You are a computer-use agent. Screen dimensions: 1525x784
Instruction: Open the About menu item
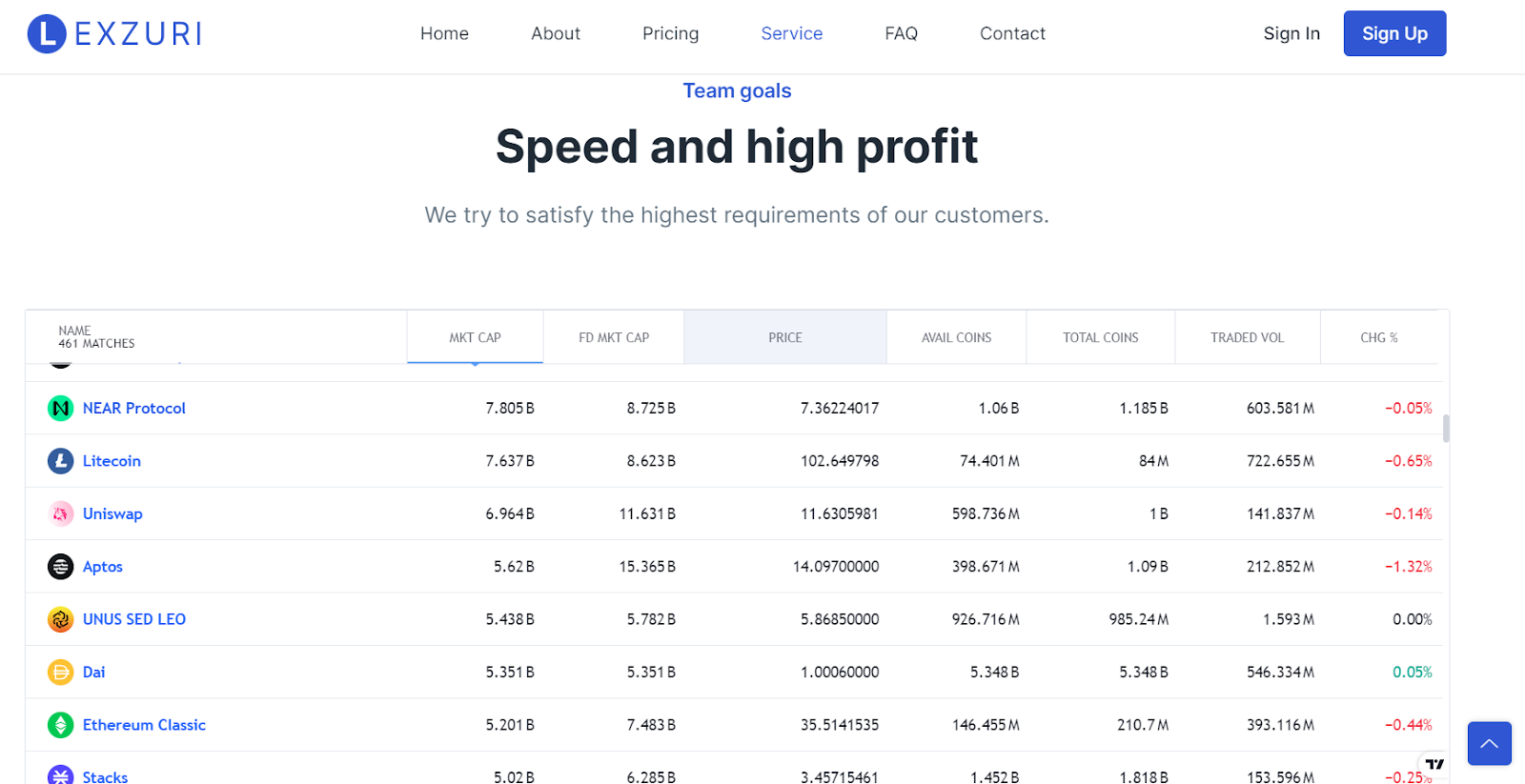[x=556, y=33]
